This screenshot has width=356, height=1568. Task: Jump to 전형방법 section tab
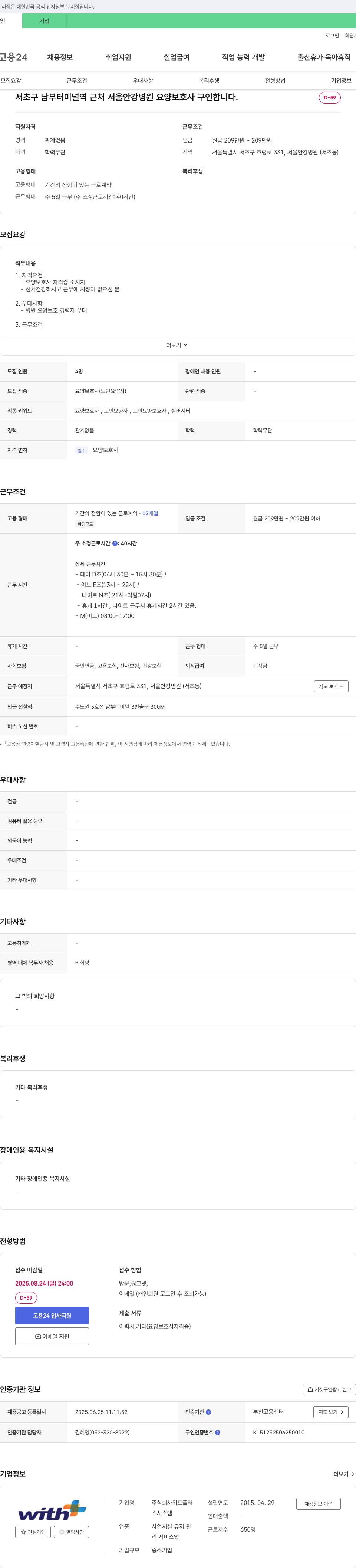(x=275, y=80)
